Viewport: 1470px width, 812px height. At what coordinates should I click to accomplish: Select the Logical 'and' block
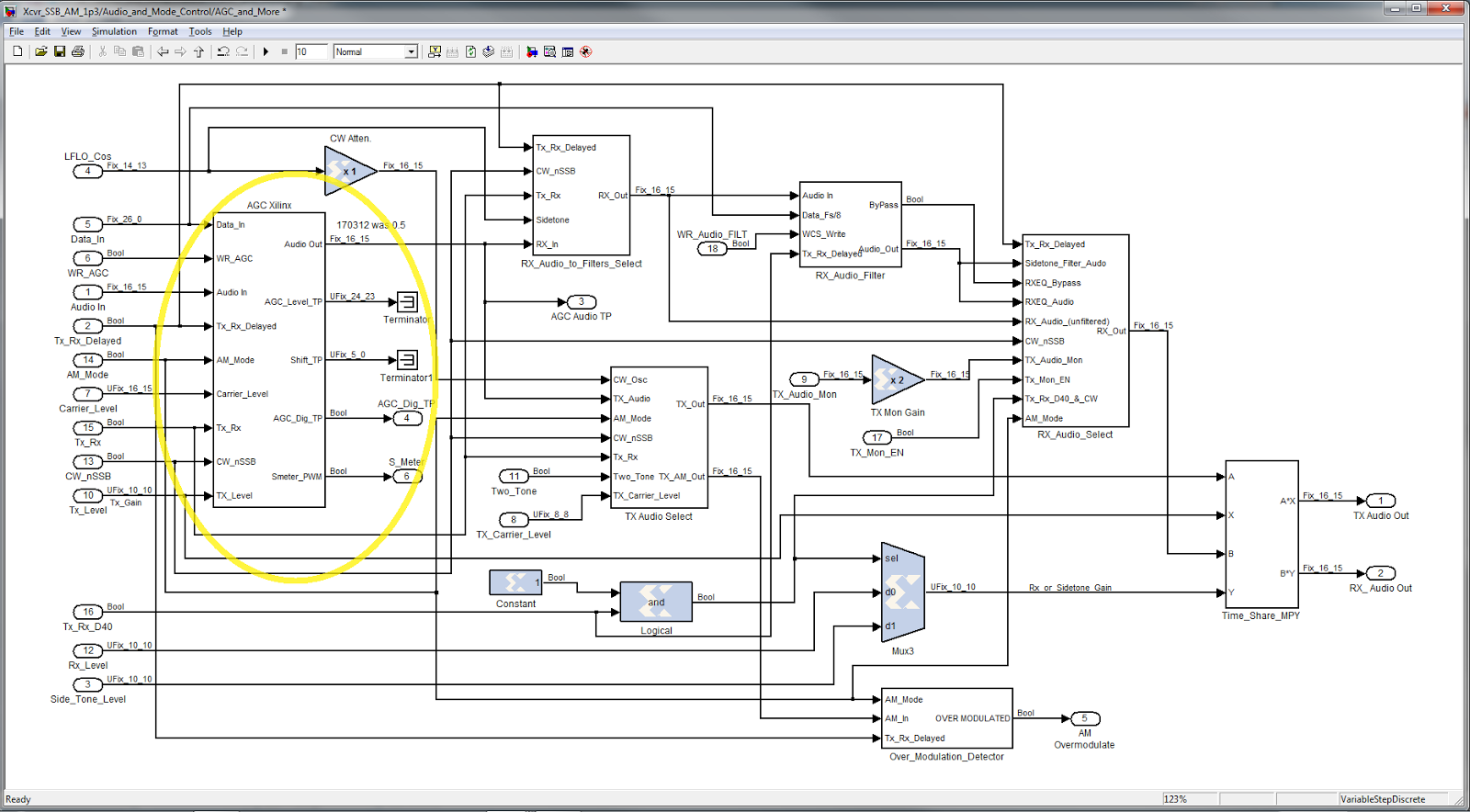pyautogui.click(x=656, y=602)
